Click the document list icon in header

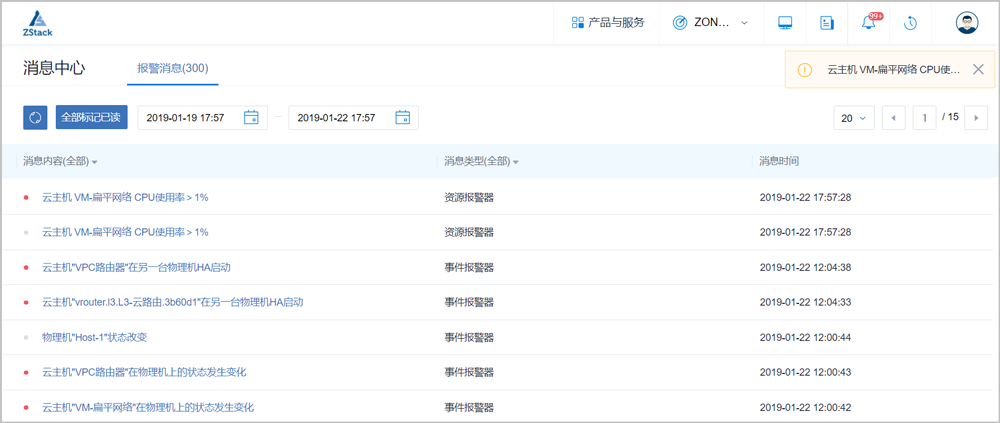click(826, 23)
